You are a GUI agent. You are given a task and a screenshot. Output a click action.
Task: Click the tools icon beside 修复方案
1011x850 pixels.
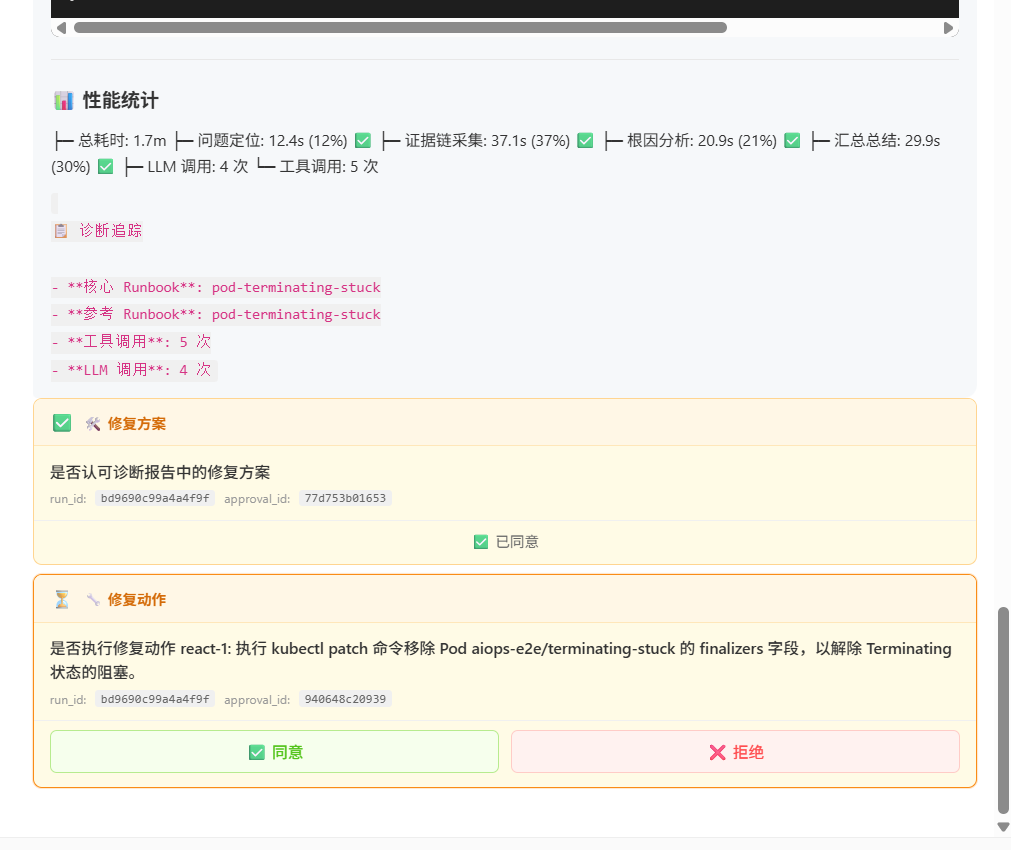point(93,424)
